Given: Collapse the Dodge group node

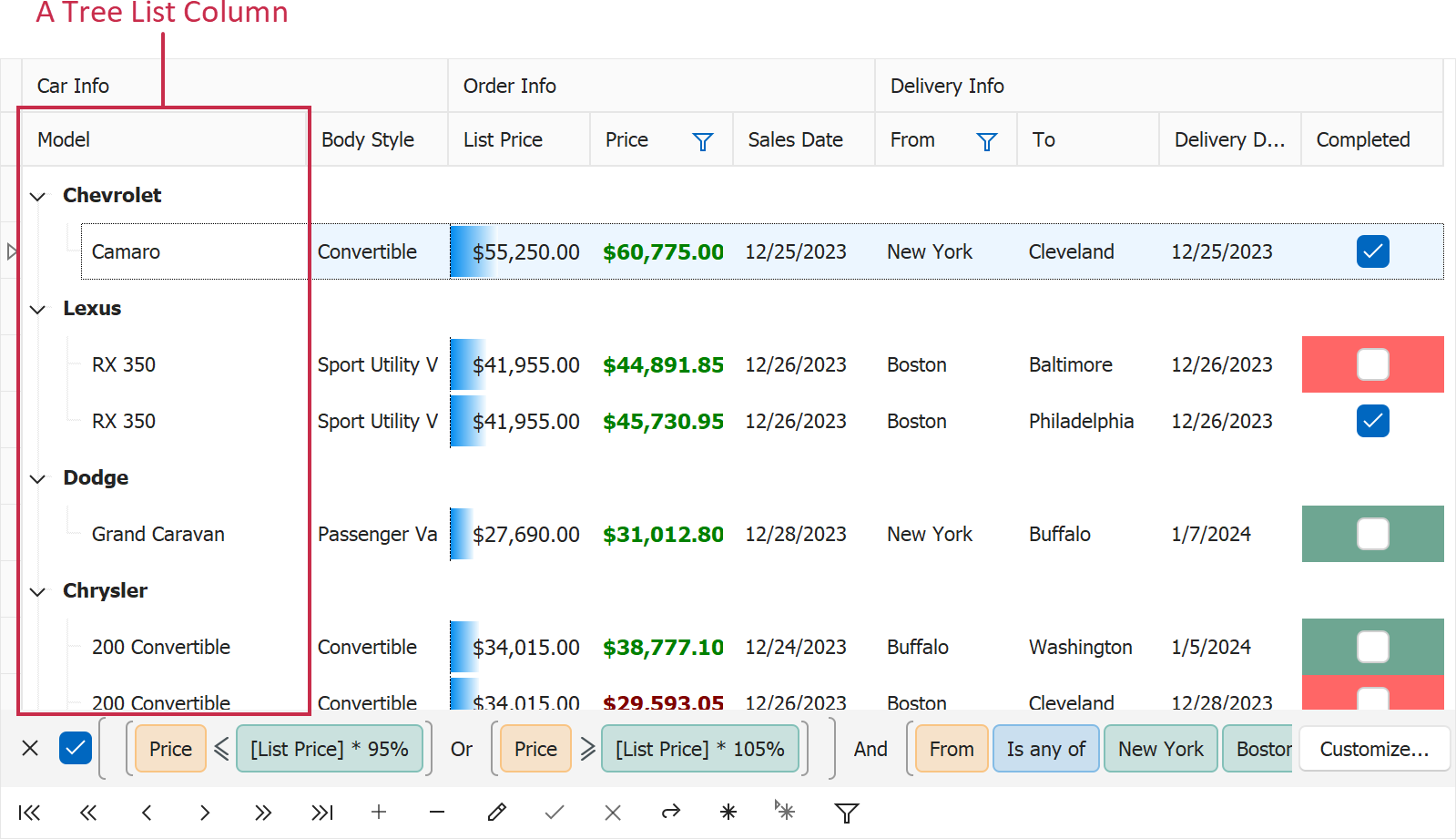Looking at the screenshot, I should point(37,479).
